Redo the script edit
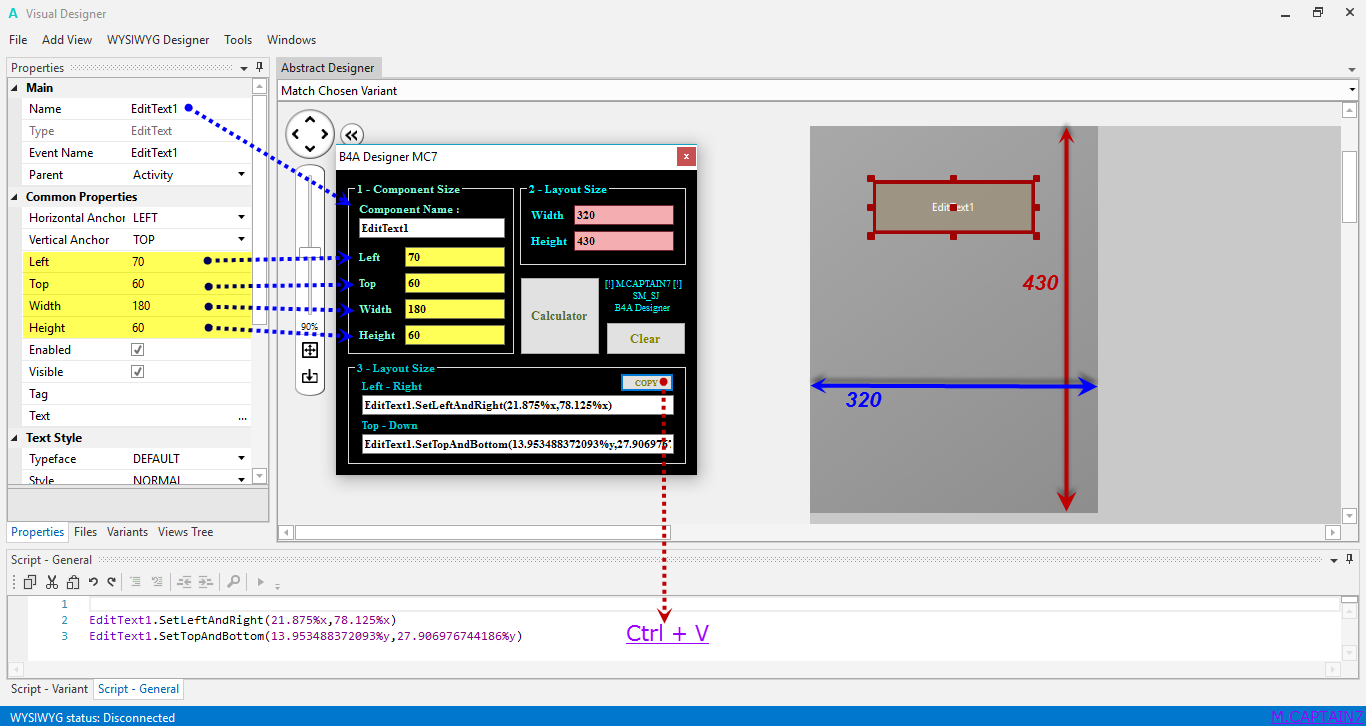Screen dimensions: 1366x726 click(x=111, y=582)
